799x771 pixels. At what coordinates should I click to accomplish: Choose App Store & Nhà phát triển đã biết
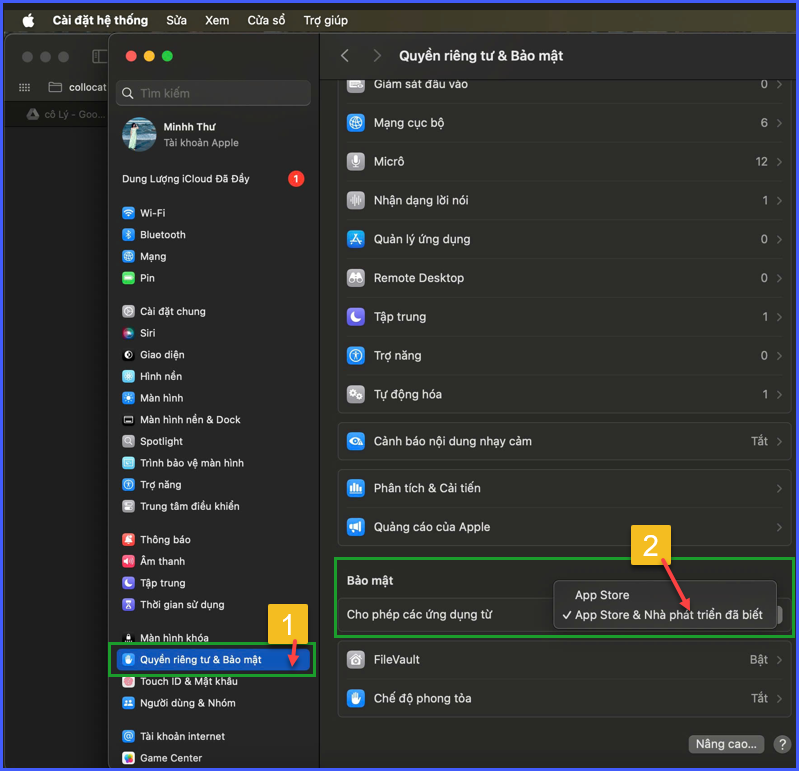pos(668,615)
